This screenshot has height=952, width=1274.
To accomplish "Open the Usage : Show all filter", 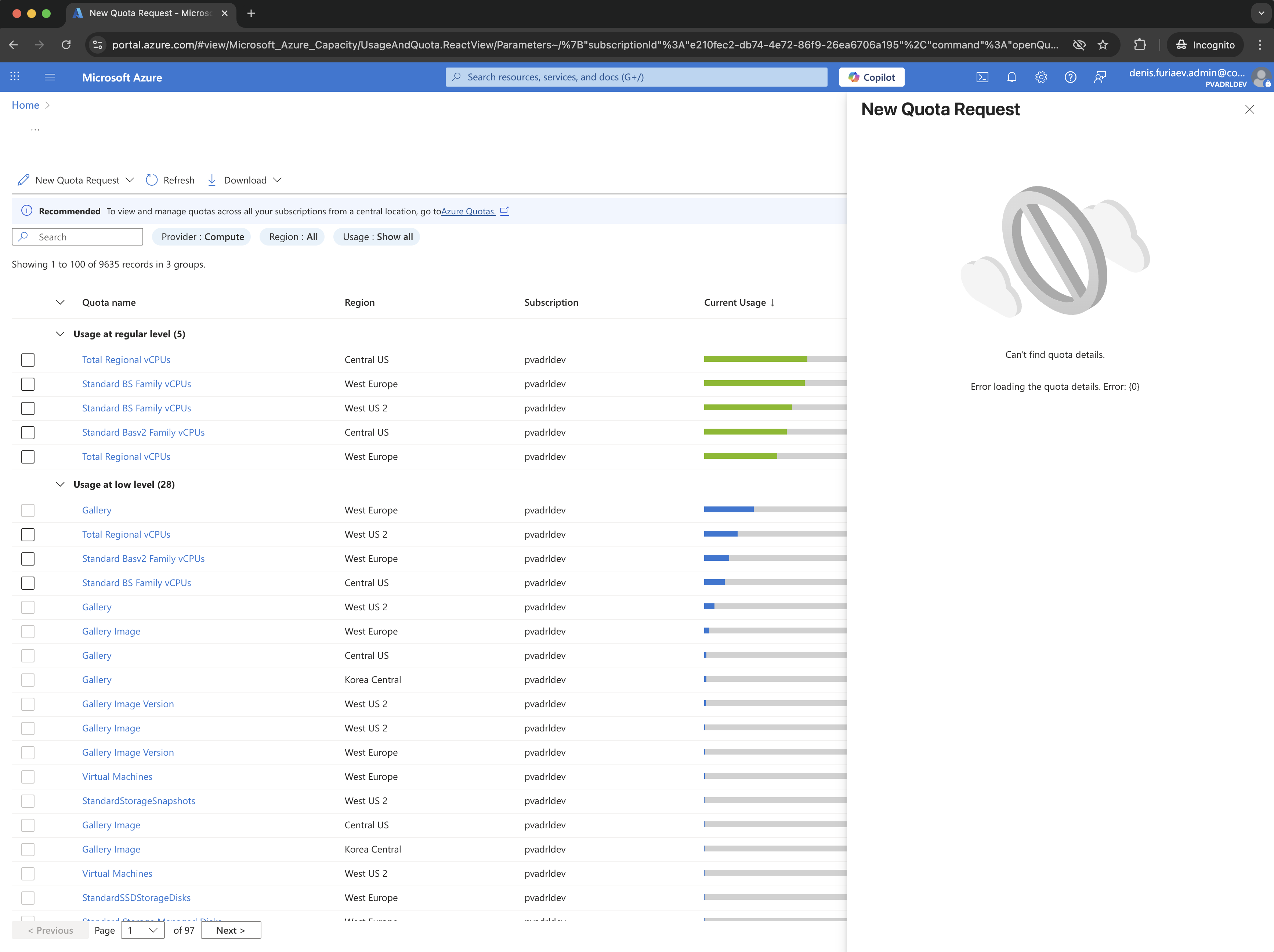I will (377, 237).
